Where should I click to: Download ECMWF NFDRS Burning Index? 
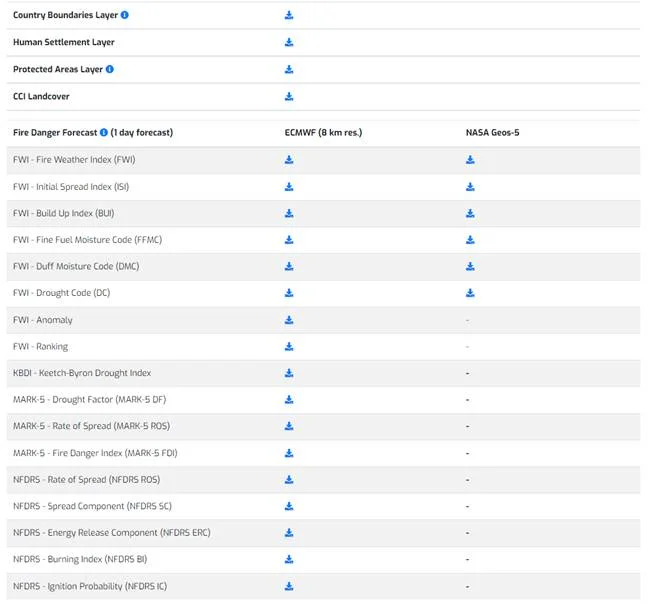pos(289,559)
